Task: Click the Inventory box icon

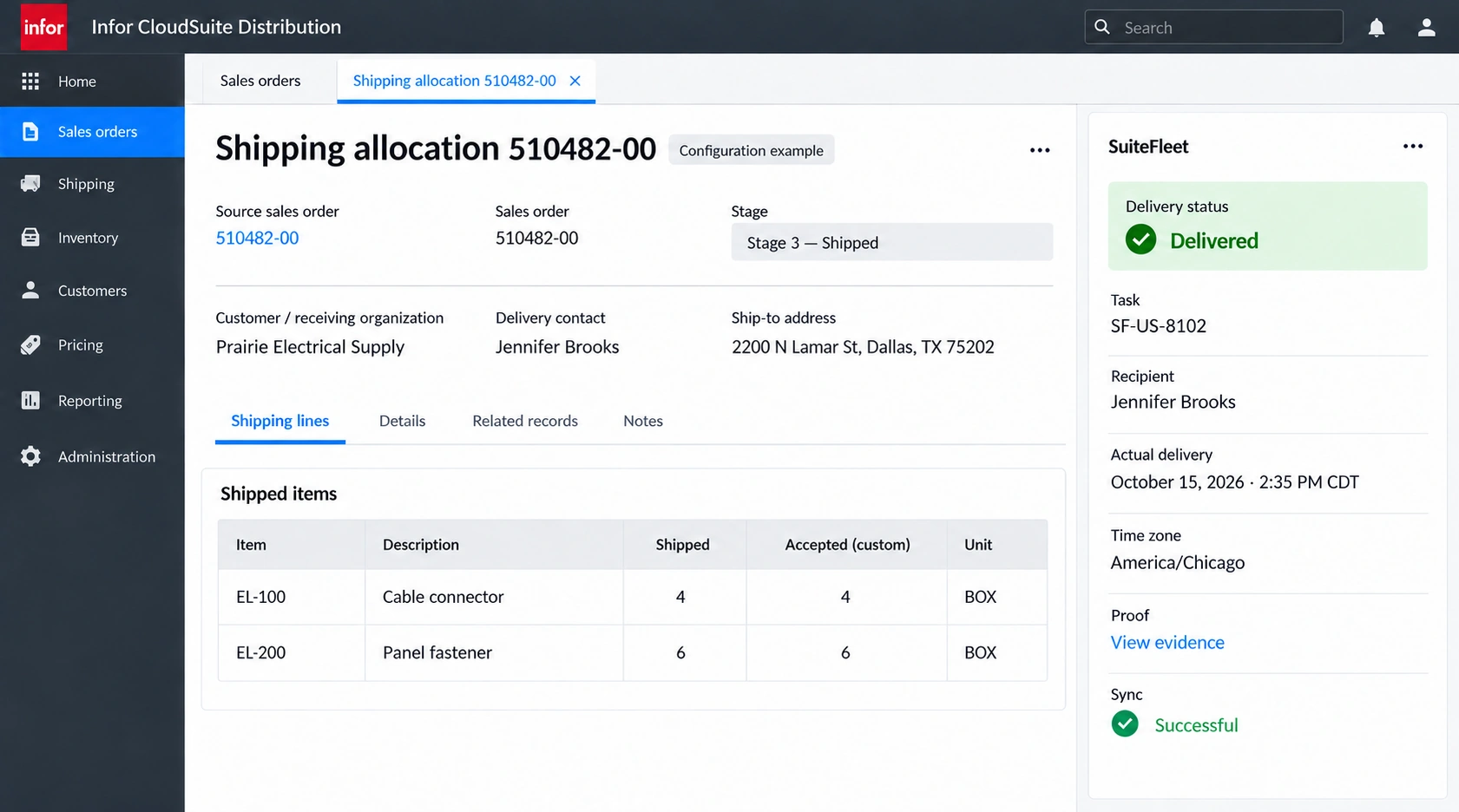Action: [30, 237]
